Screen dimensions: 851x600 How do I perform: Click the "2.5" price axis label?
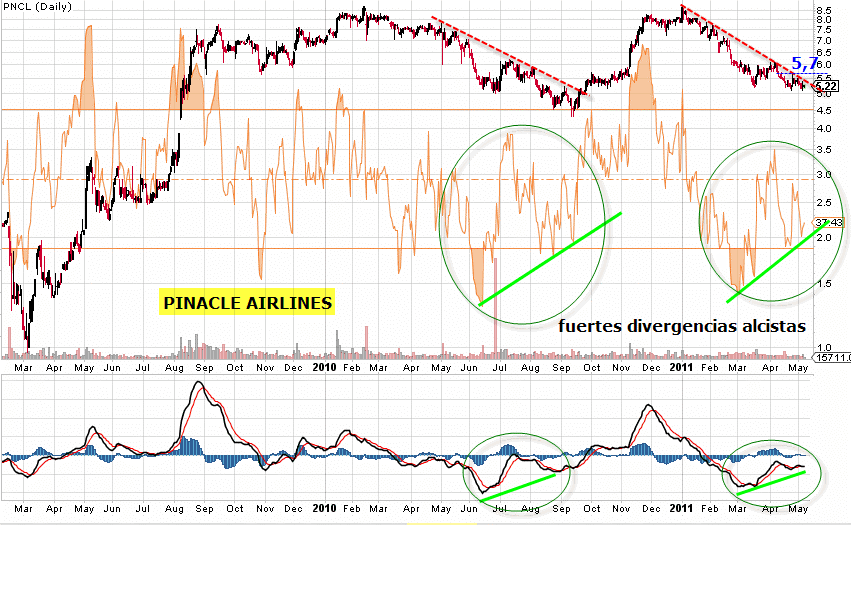click(x=823, y=203)
